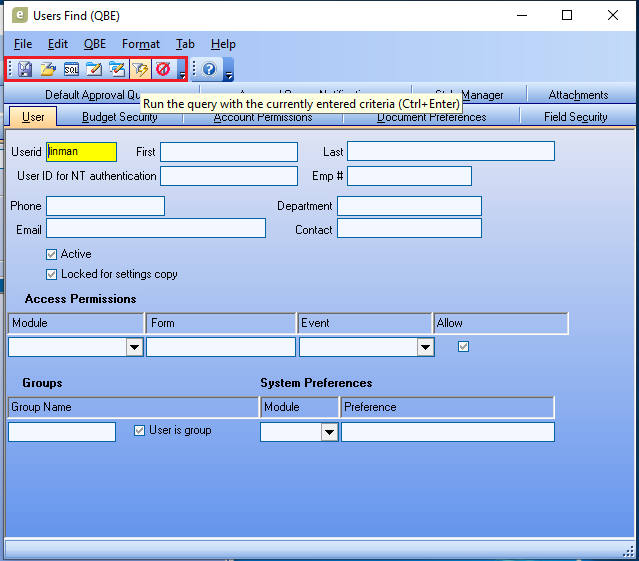639x561 pixels.
Task: Expand the System Preferences Module dropdown
Action: point(329,432)
